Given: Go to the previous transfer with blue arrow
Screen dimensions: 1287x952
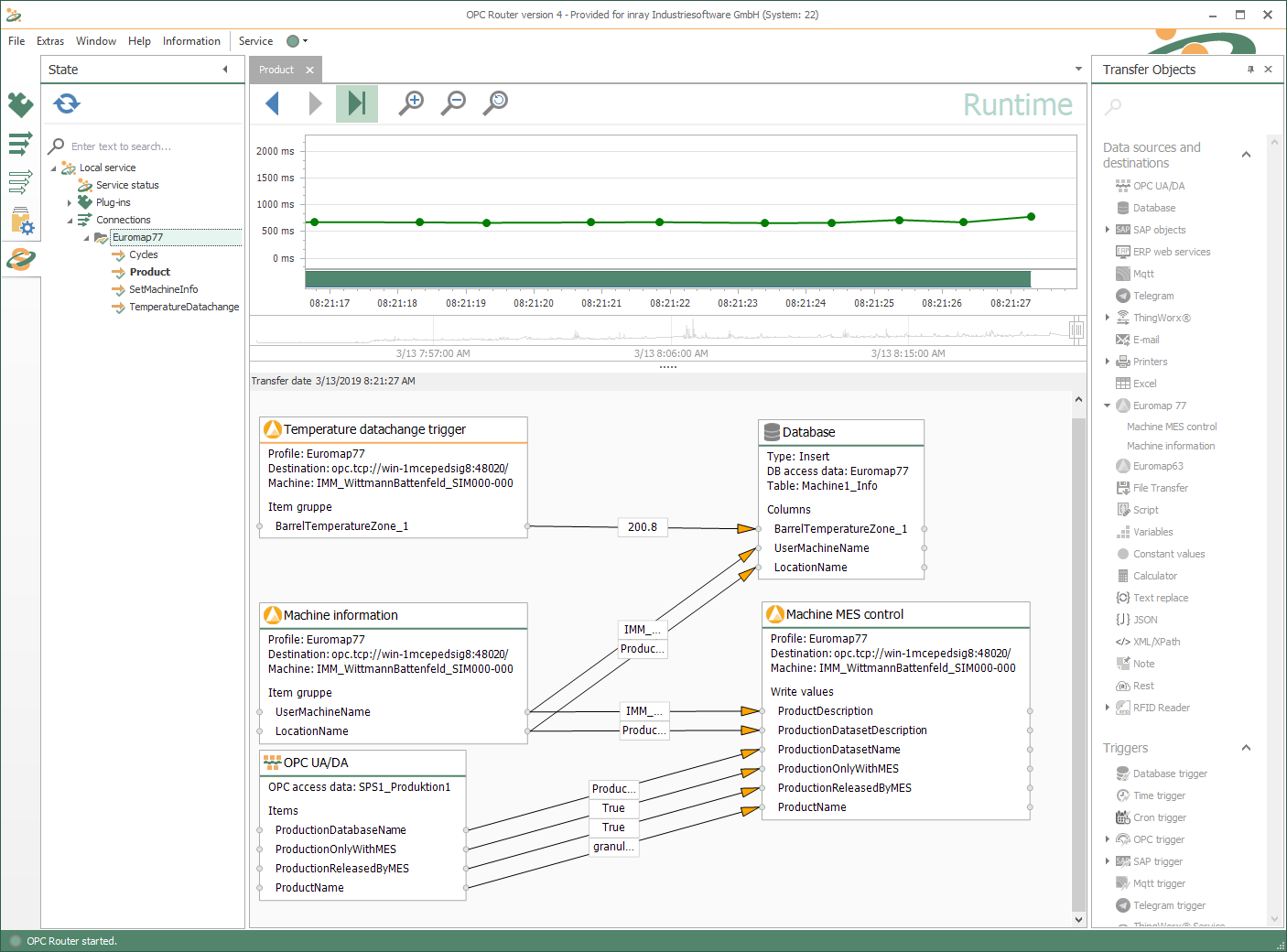Looking at the screenshot, I should click(x=272, y=103).
